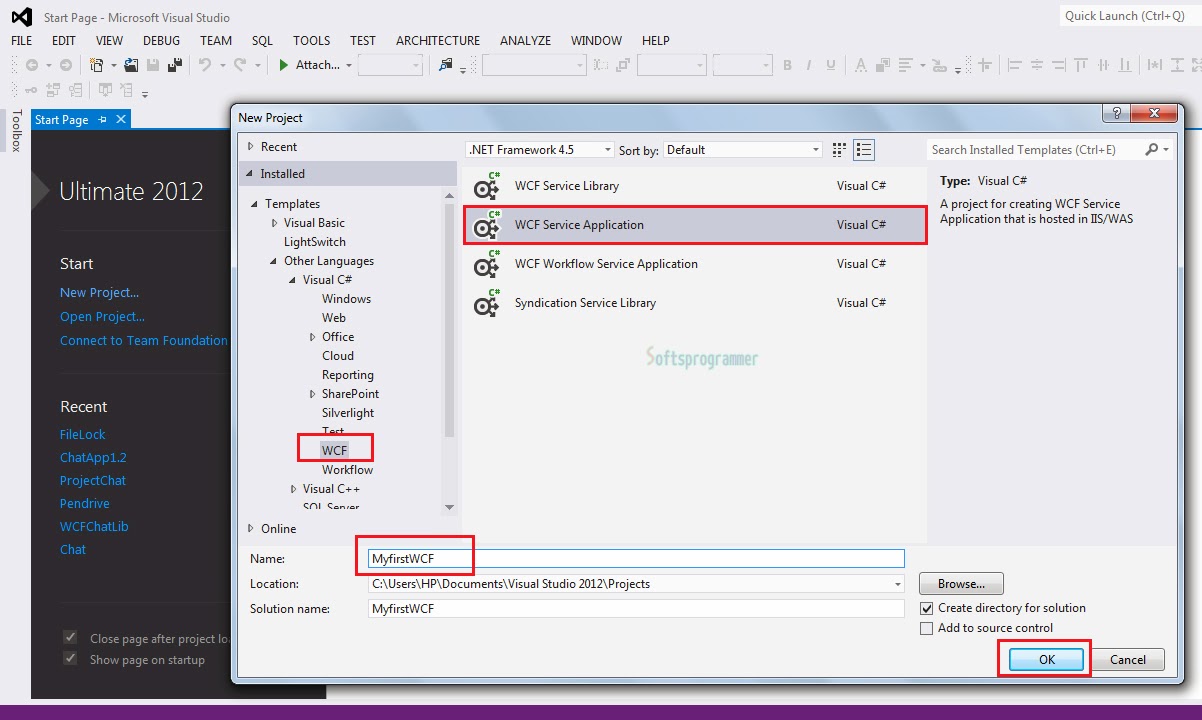The width and height of the screenshot is (1202, 720).
Task: Open a recent project via Open Project link
Action: tap(102, 316)
